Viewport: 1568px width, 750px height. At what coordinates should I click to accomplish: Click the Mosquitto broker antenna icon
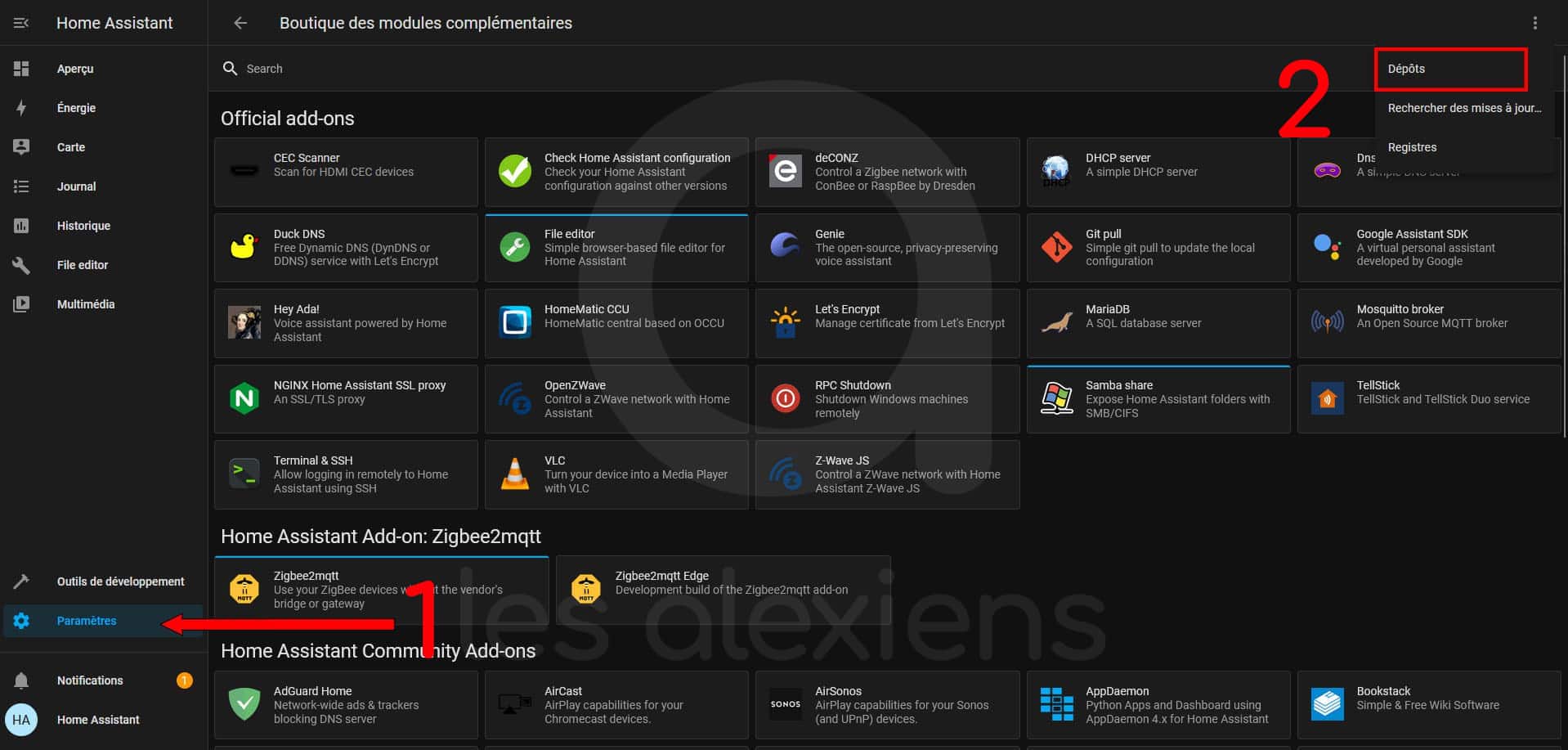1327,322
